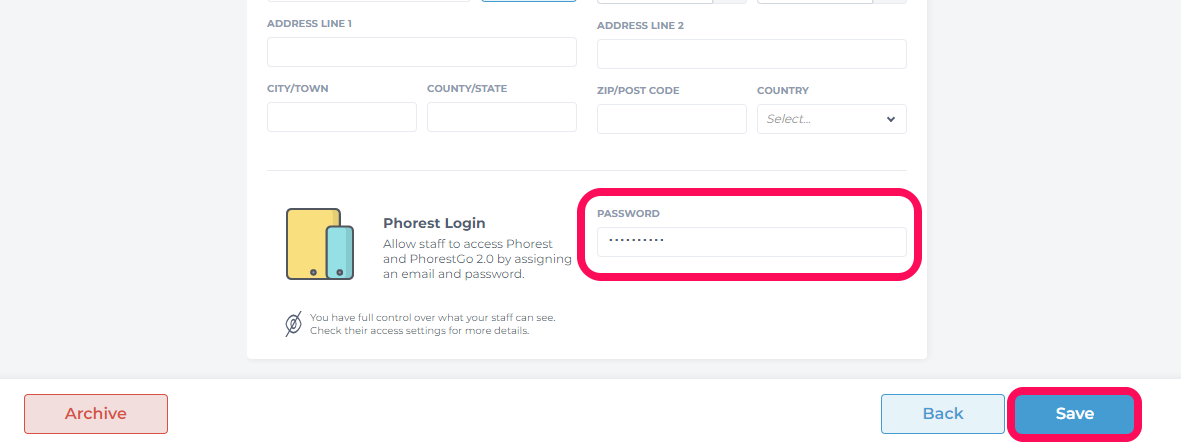Click the PASSWORD field label

(x=628, y=213)
